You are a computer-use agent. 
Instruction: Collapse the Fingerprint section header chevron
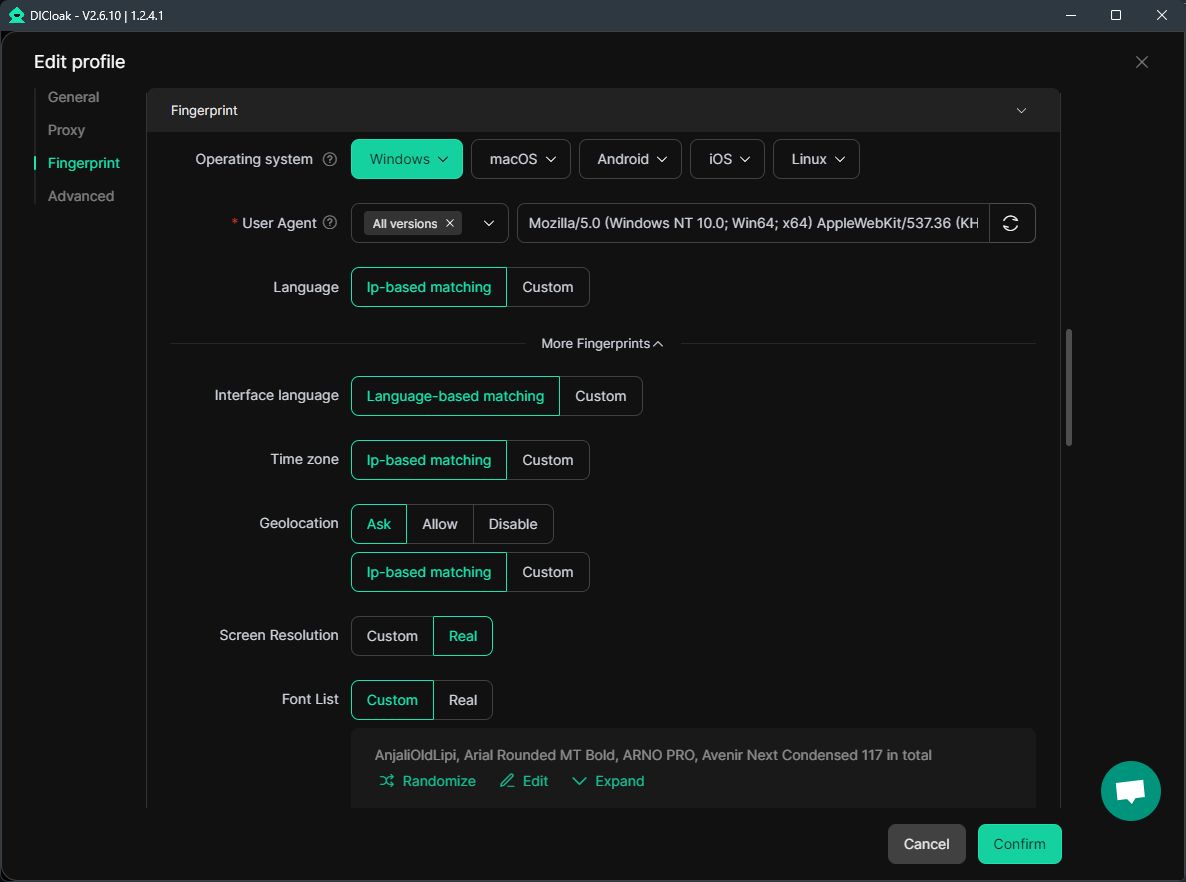(x=1021, y=110)
